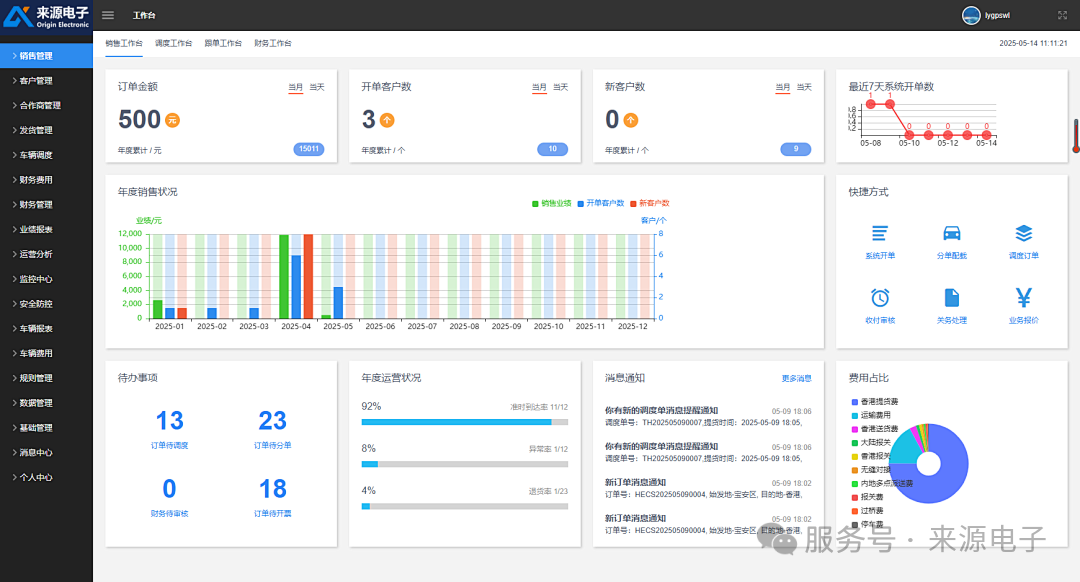This screenshot has width=1080, height=582.
Task: Toggle the 新客户数 series in chart legend
Action: 650,203
